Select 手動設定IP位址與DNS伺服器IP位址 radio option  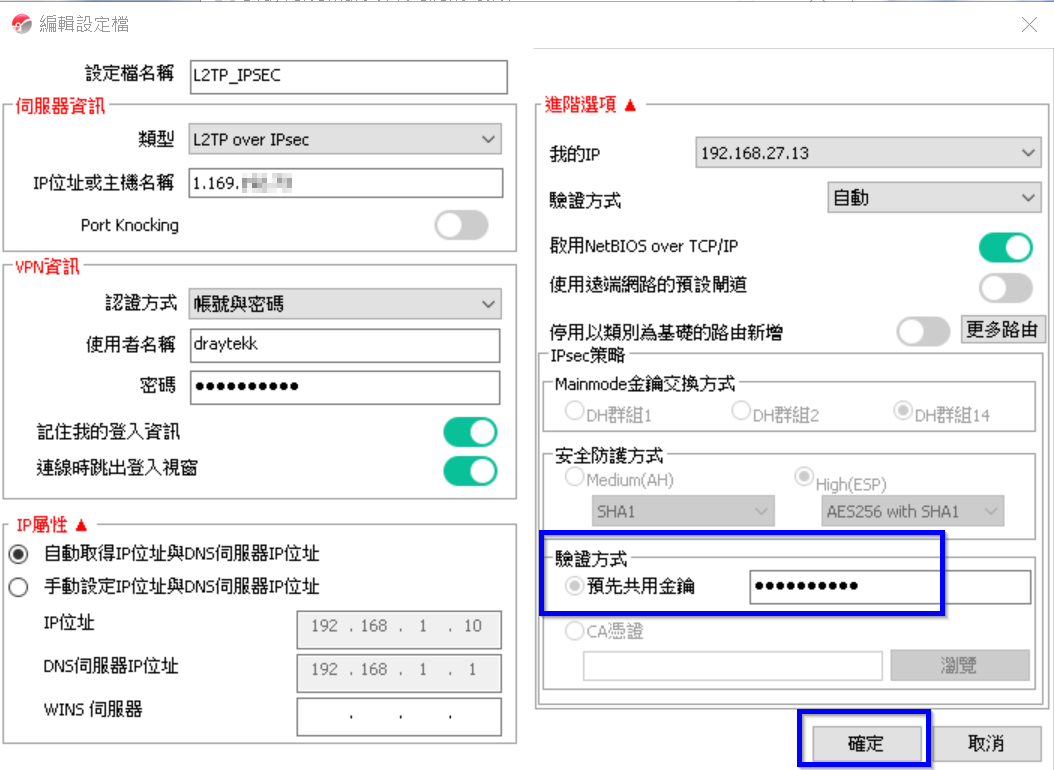click(x=18, y=587)
